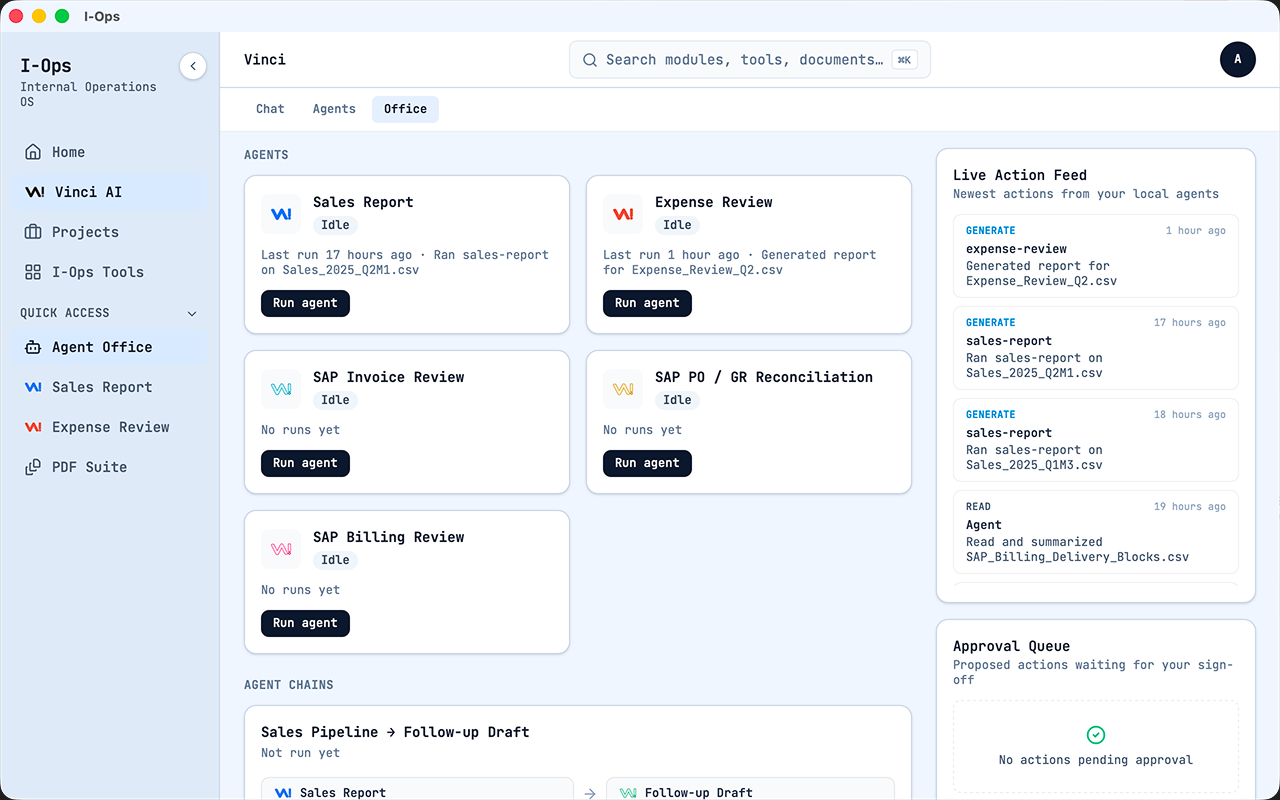Run the SAP Billing Review agent
Viewport: 1280px width, 800px height.
[305, 623]
